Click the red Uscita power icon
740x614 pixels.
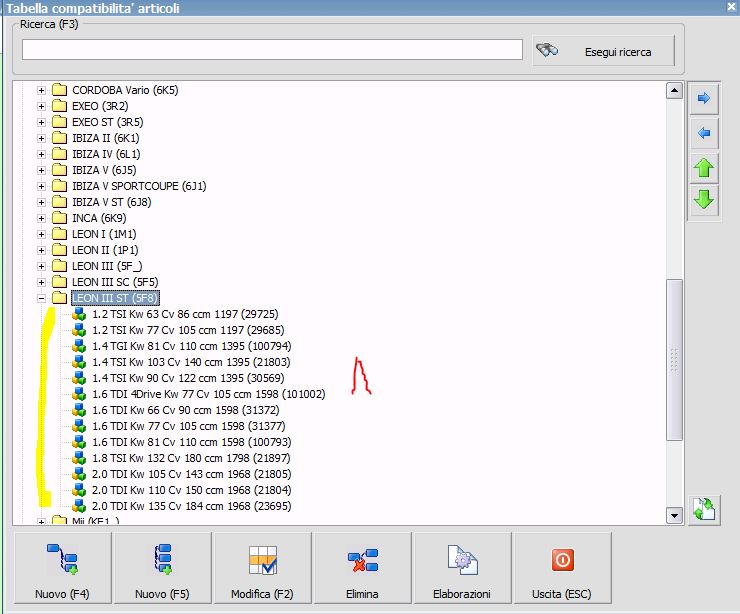(x=562, y=560)
